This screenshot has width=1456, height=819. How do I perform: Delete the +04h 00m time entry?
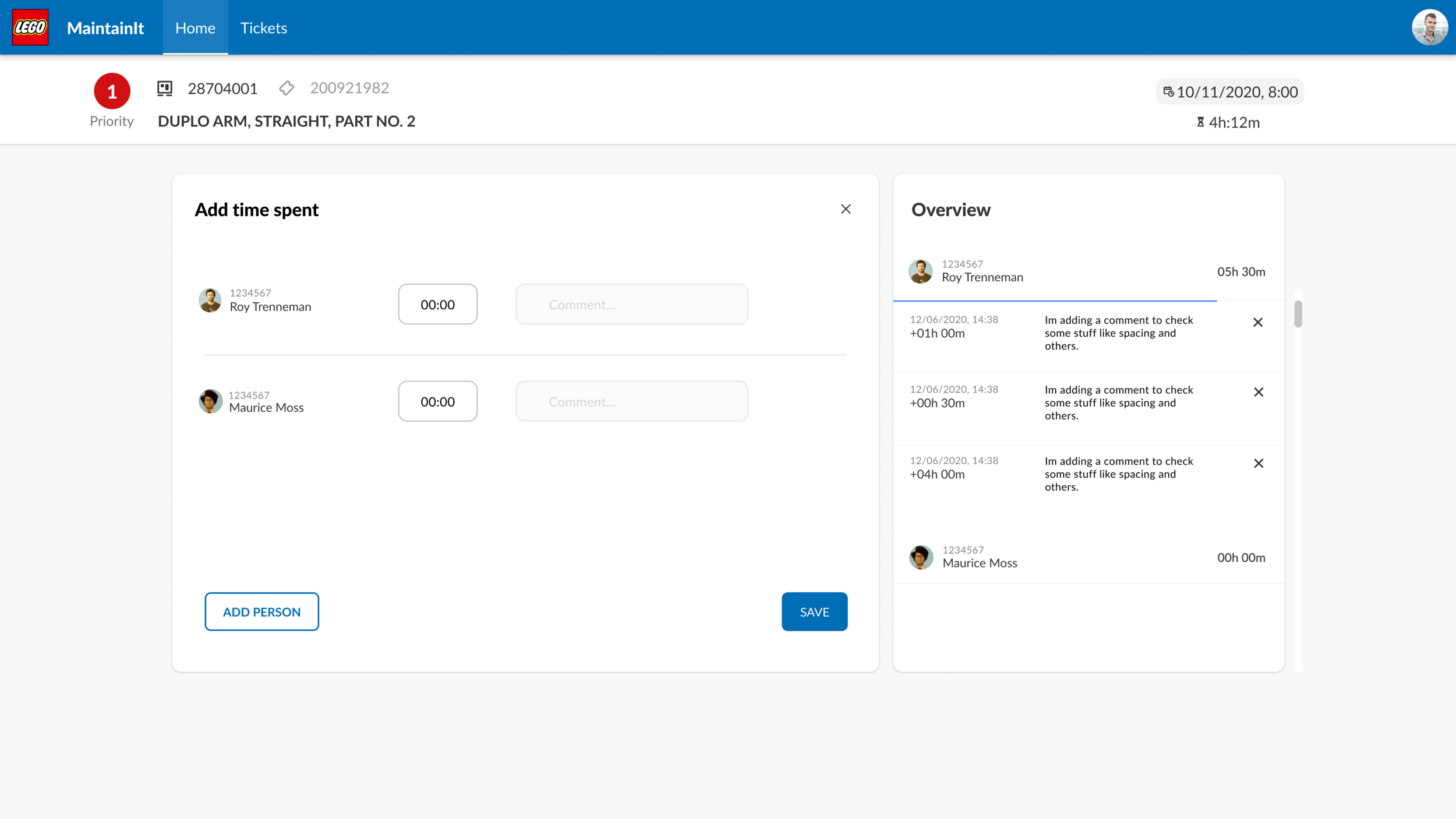[1259, 463]
